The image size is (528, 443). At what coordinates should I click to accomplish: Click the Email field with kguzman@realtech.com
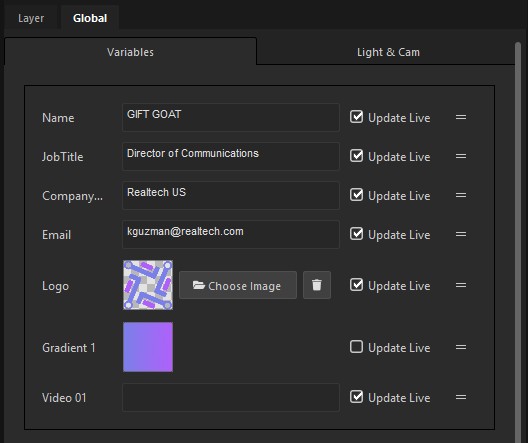(231, 234)
